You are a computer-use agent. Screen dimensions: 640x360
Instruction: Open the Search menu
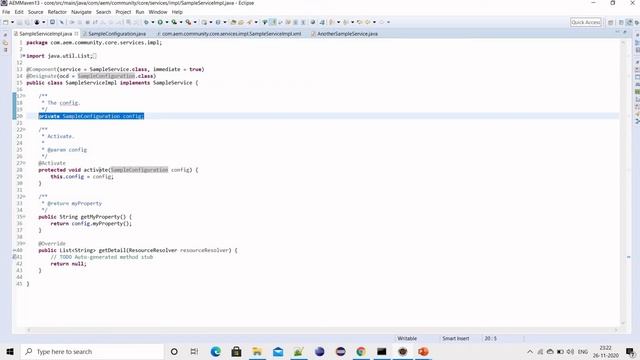click(x=104, y=12)
